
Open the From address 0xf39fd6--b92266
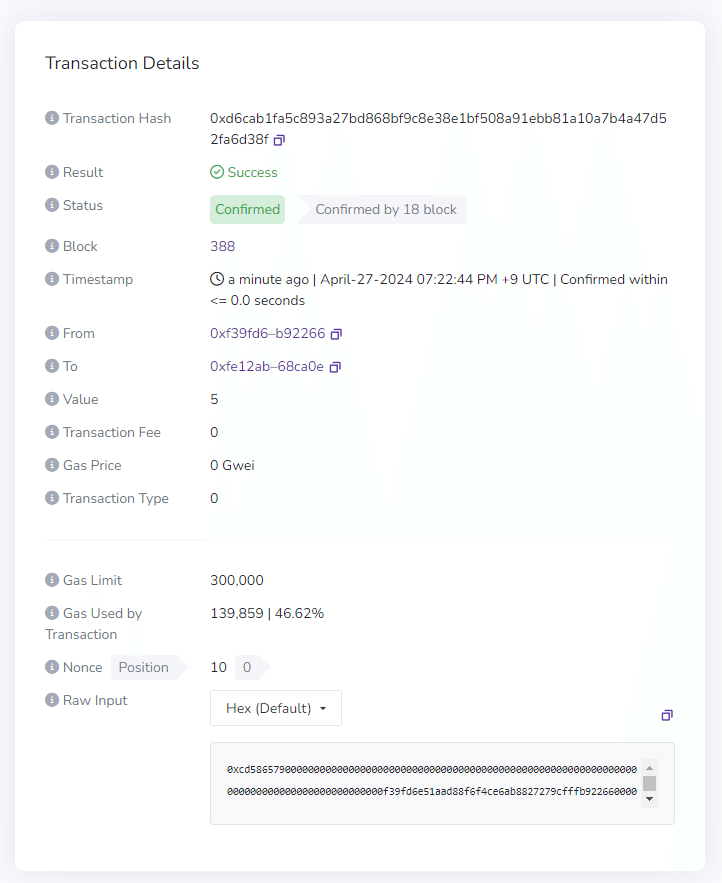[267, 333]
